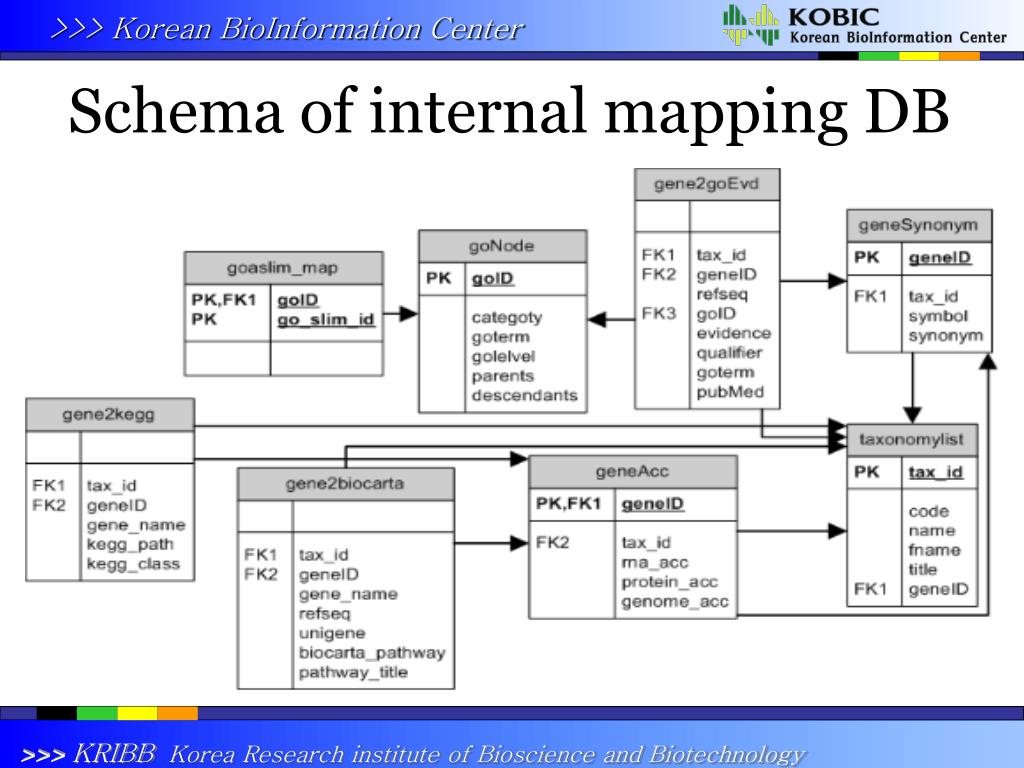The image size is (1024, 768).
Task: Click "geneID" primary key in geneAcc
Action: (x=652, y=504)
